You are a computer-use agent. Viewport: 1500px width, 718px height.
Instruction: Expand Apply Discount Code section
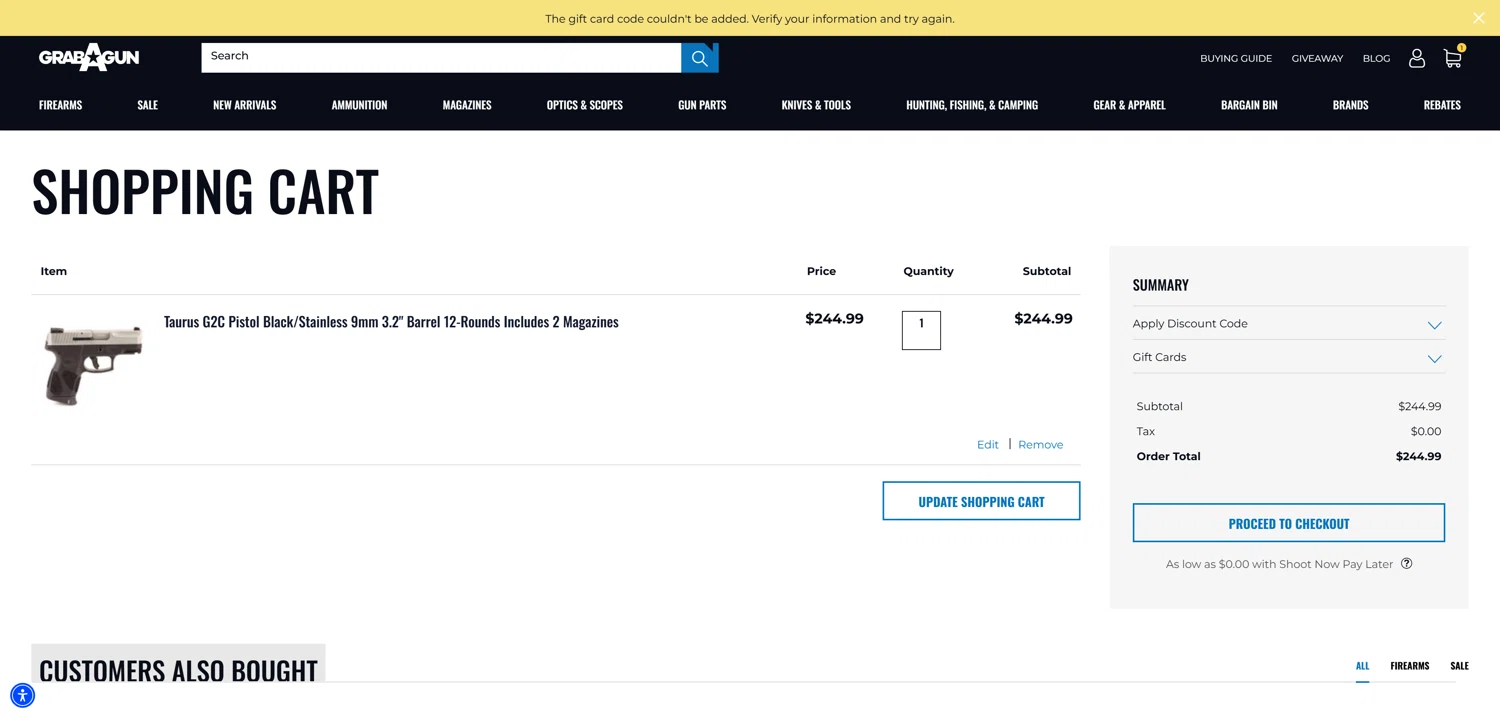pos(1288,323)
